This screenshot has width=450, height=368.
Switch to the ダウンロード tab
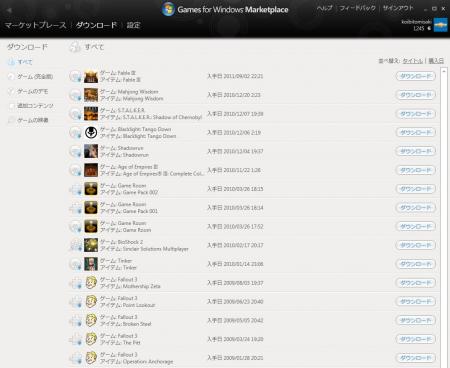[x=96, y=25]
